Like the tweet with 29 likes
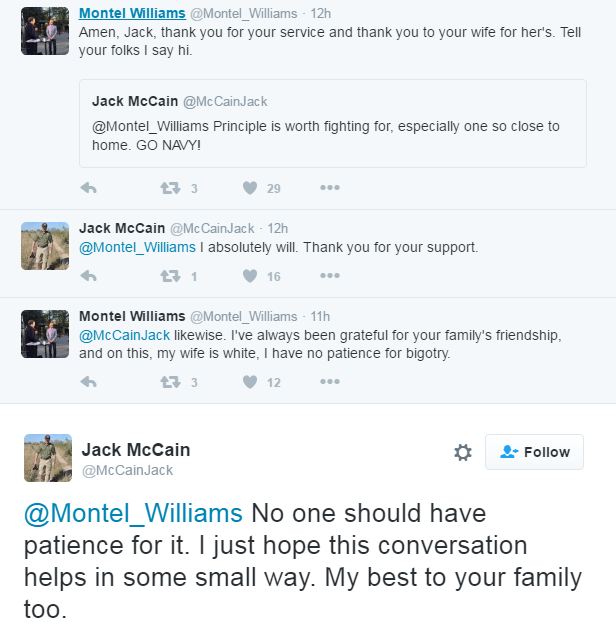 pos(250,188)
